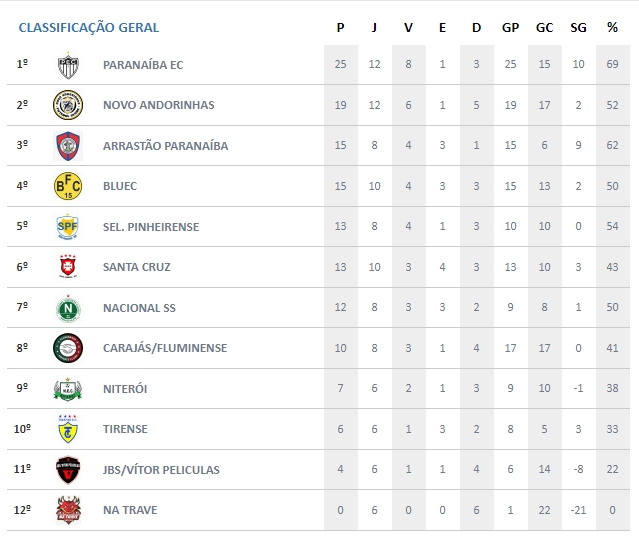This screenshot has width=639, height=549.
Task: Click the Na Trave team crest
Action: pyautogui.click(x=67, y=510)
